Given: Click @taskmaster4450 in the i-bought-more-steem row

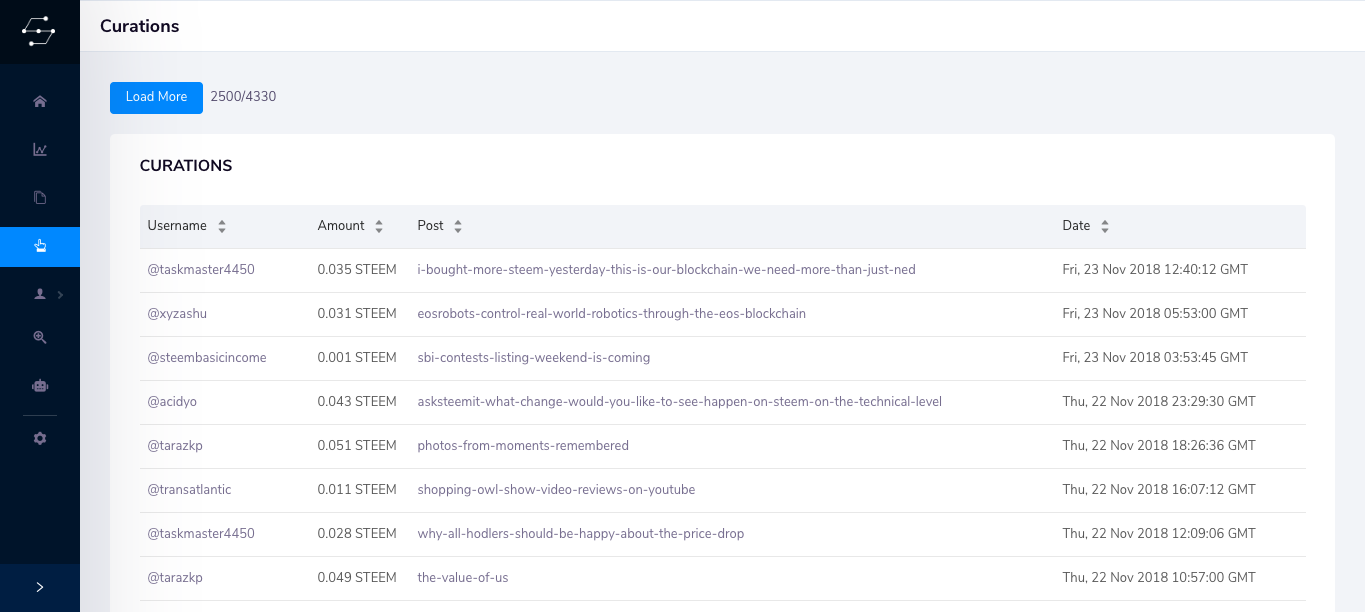Looking at the screenshot, I should pyautogui.click(x=201, y=270).
